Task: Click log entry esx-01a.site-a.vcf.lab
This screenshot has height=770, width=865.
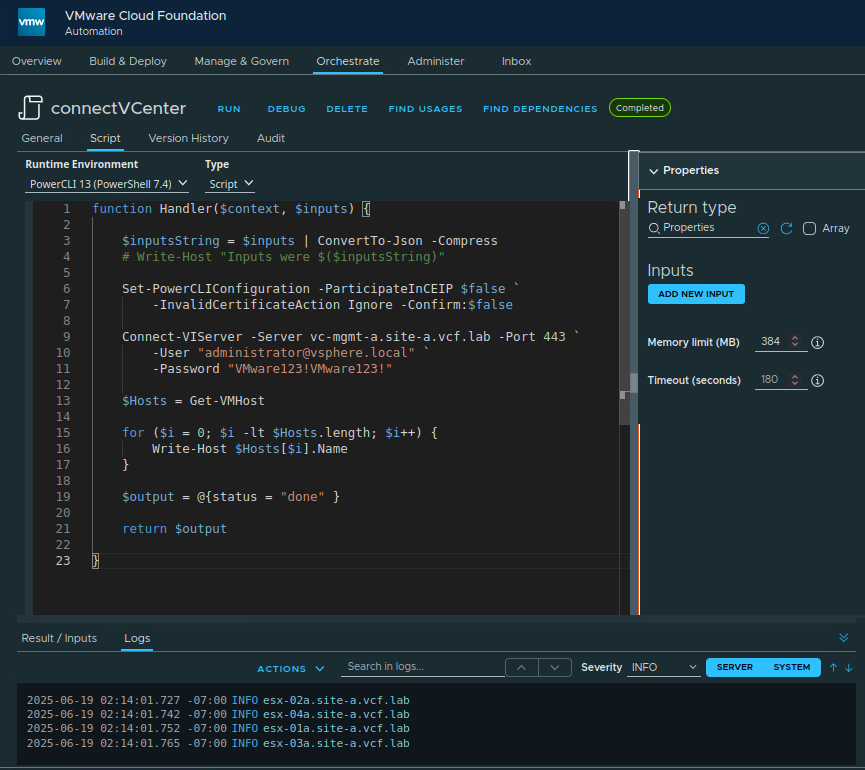Action: (x=336, y=729)
